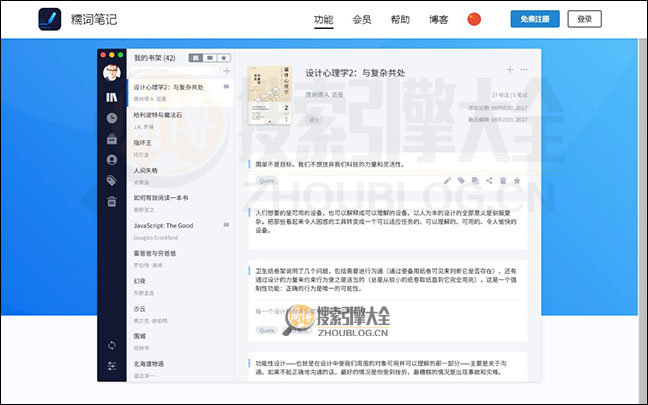Viewport: 648px width, 405px height.
Task: Select 北海道物语 in the book list
Action: (x=181, y=369)
